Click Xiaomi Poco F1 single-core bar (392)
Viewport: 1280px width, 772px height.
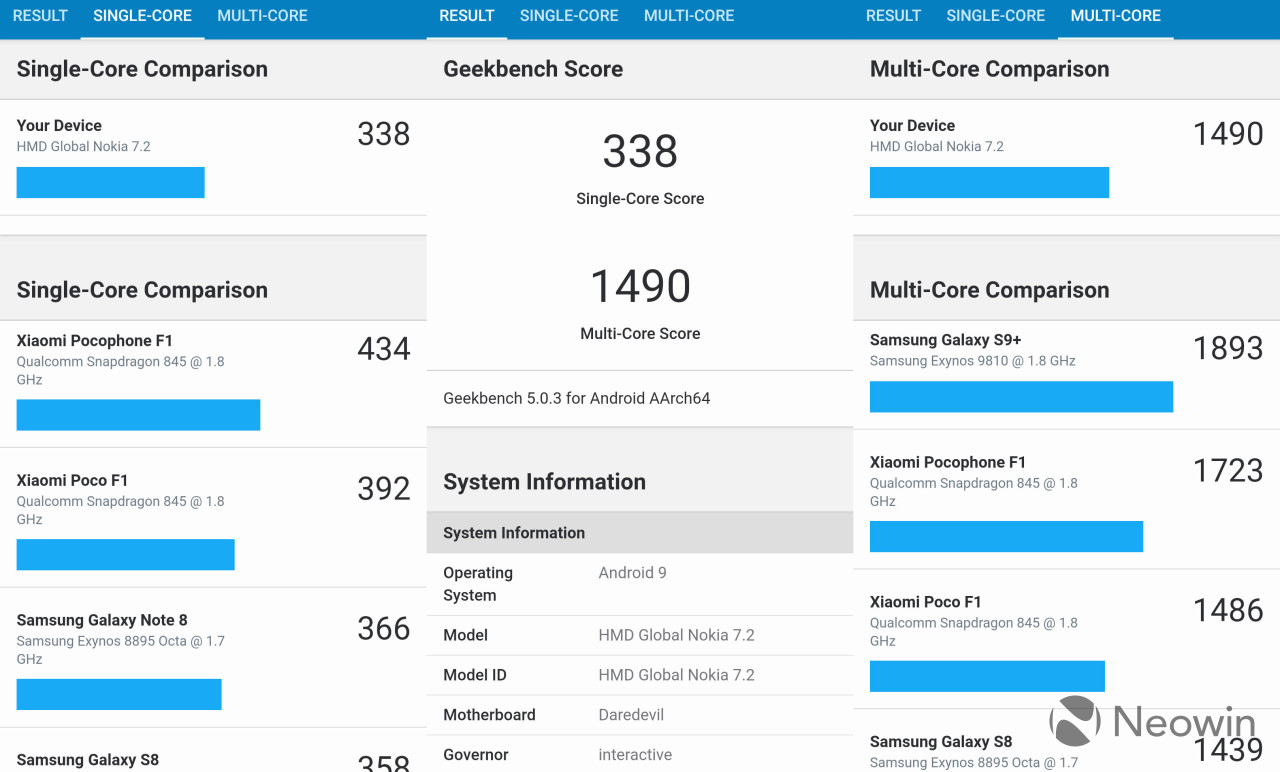click(125, 555)
